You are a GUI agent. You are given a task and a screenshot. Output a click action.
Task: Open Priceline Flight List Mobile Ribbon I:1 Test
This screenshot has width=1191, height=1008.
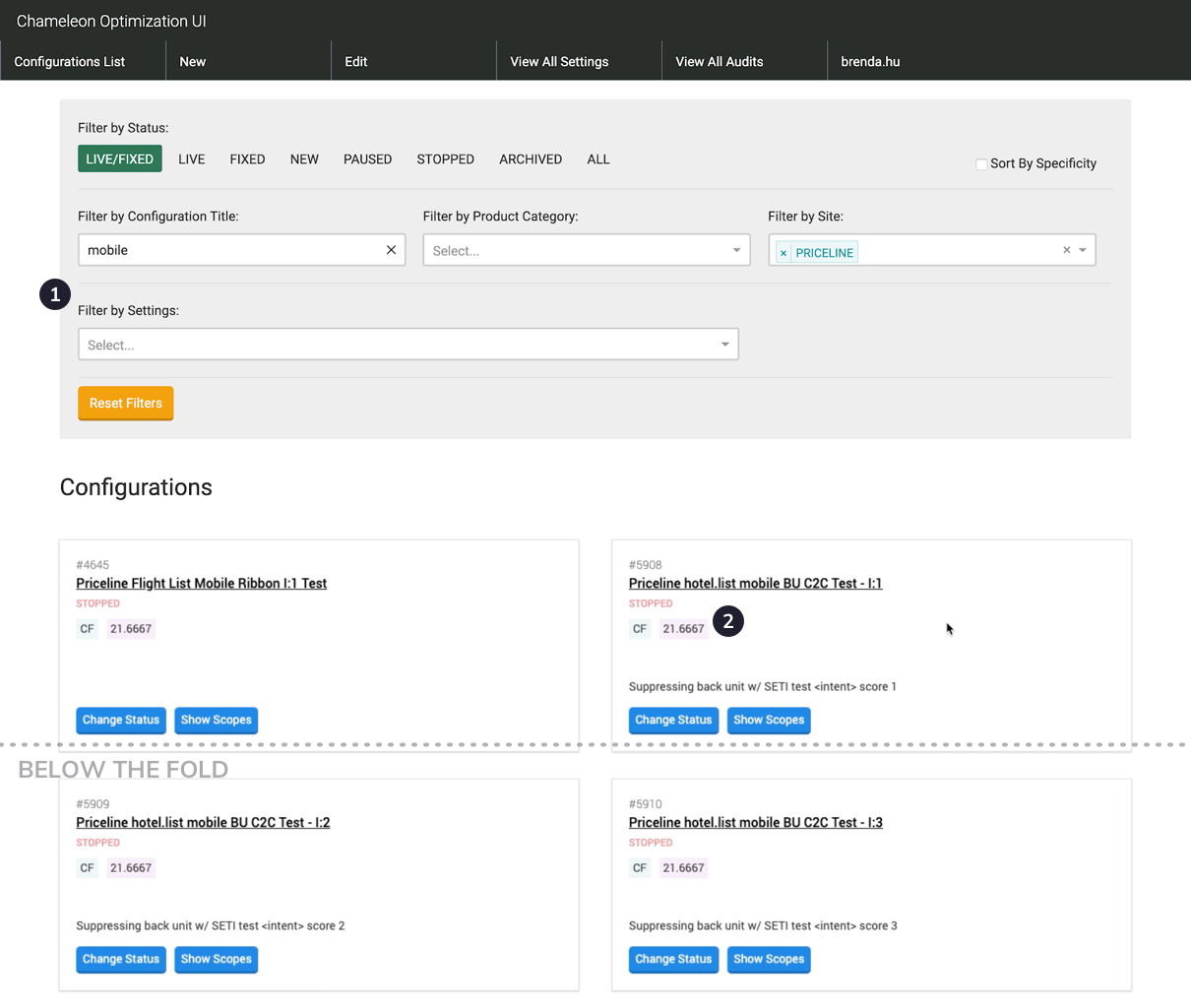click(x=202, y=583)
